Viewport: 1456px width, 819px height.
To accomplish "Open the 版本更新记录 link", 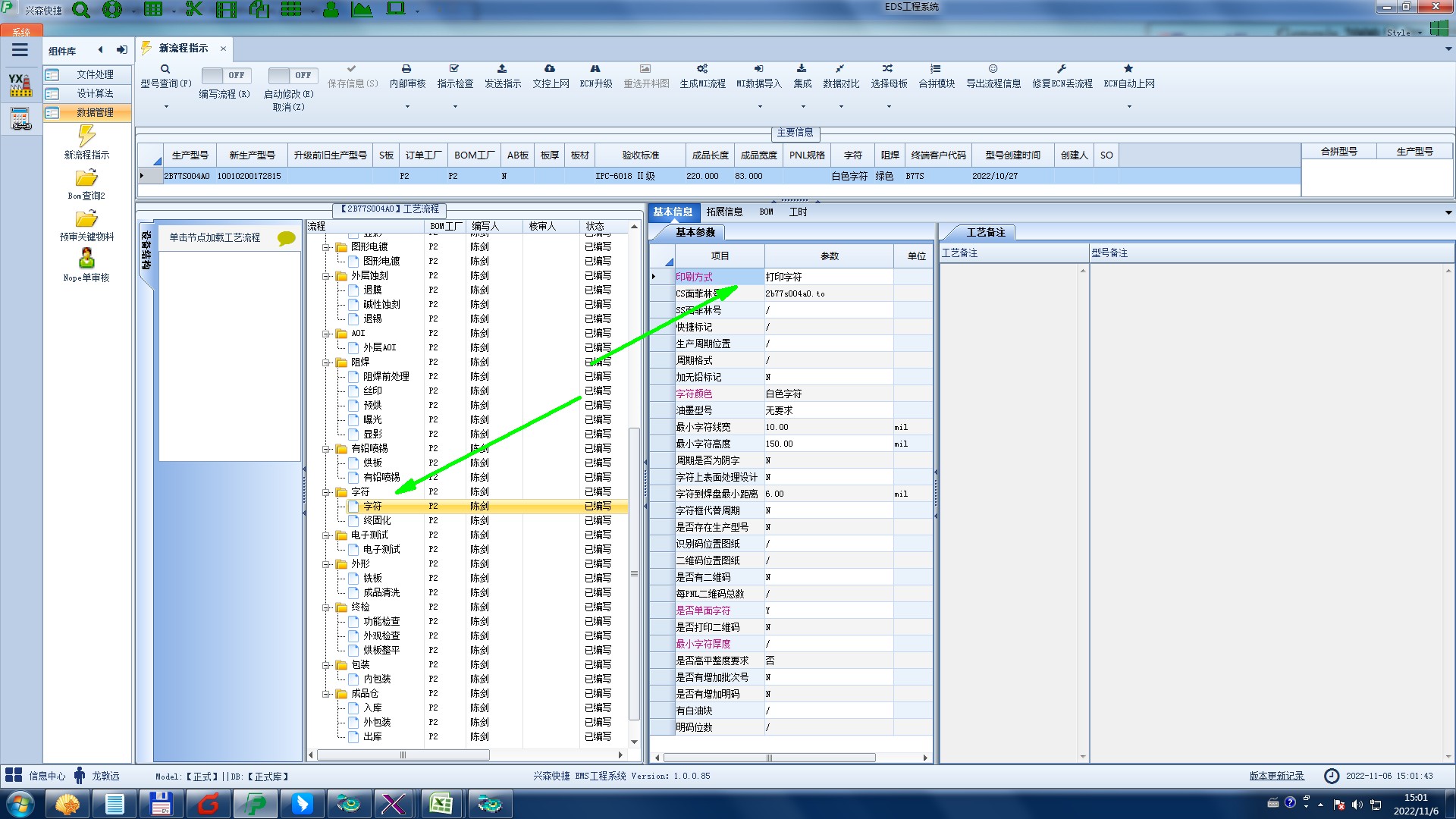I will (1276, 776).
